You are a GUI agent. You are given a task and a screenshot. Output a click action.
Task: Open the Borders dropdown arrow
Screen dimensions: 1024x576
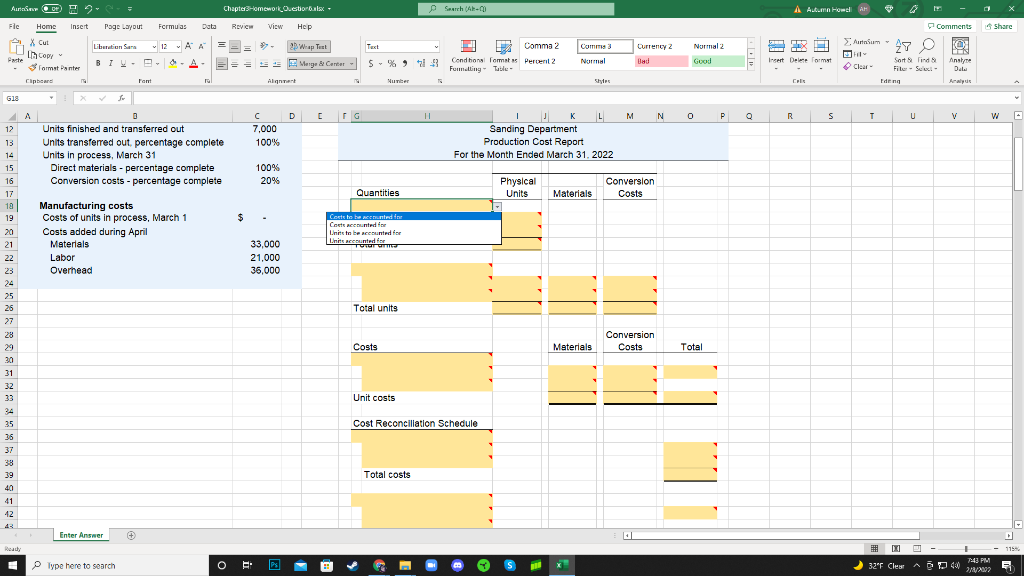(157, 63)
